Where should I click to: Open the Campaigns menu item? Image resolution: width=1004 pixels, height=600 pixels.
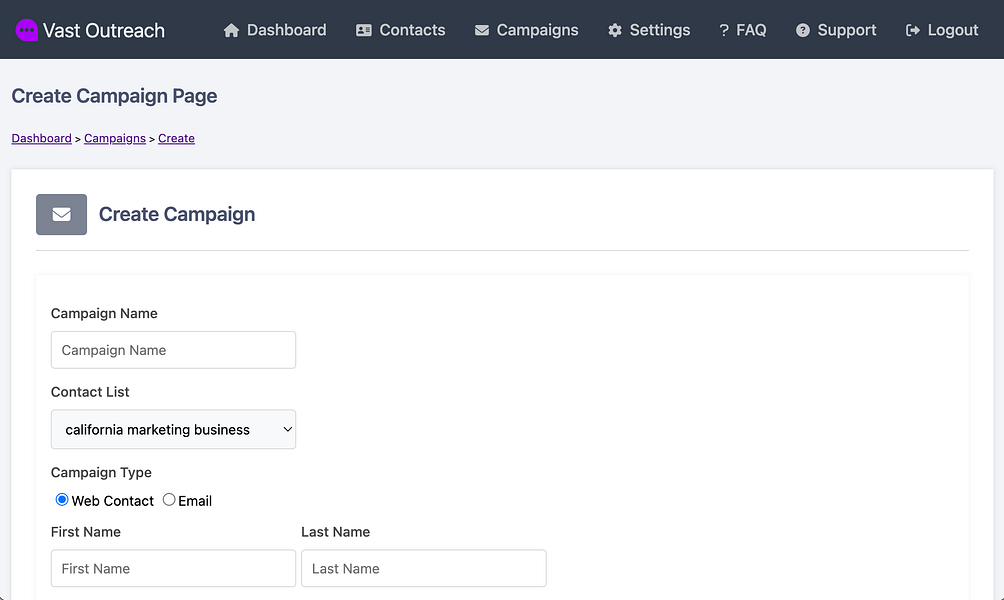[x=537, y=31]
